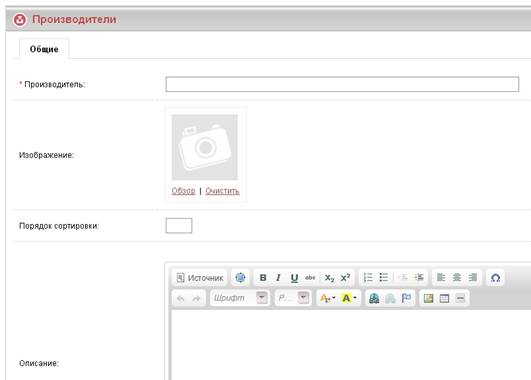Click inside the description editor text area
Viewport: 531px width, 380px height.
tap(351, 345)
